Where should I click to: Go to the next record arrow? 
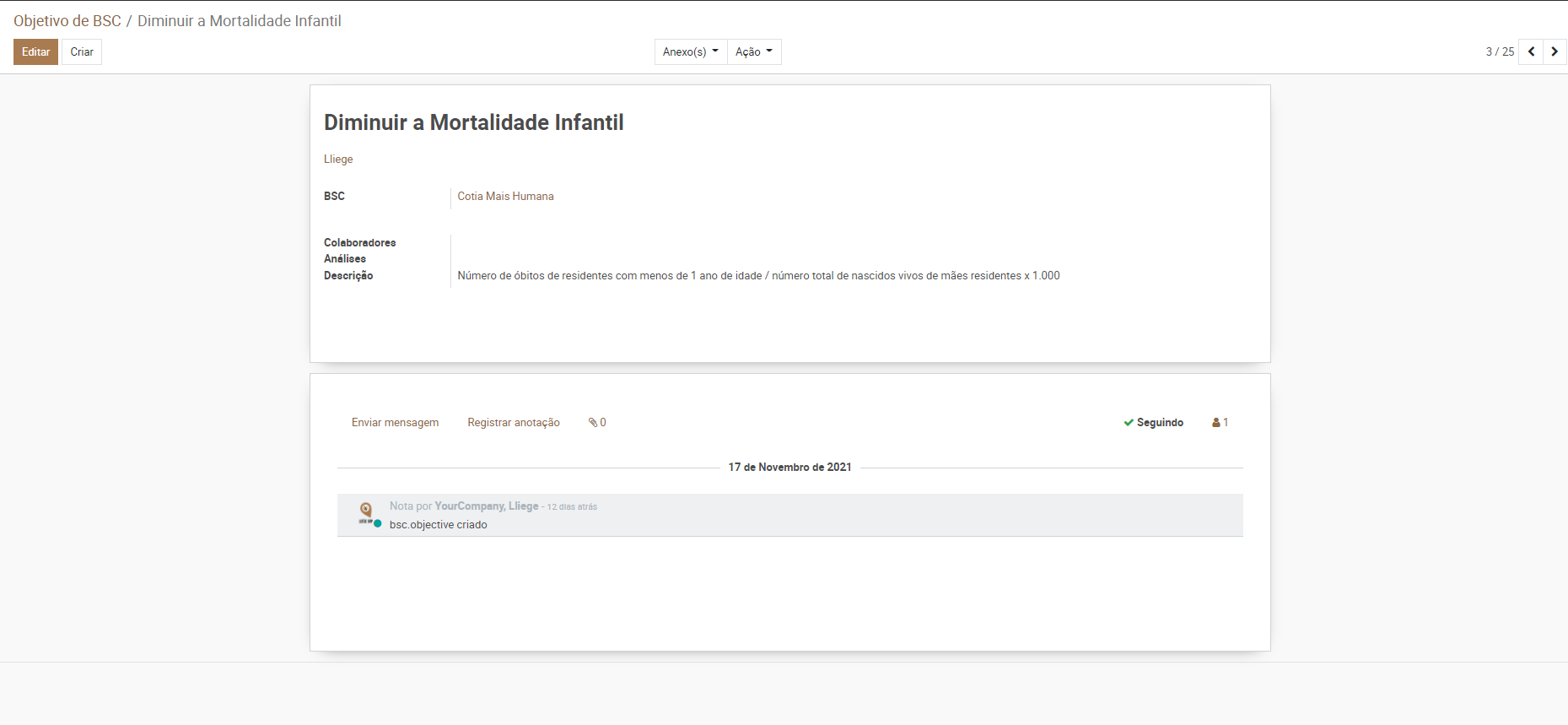[x=1555, y=51]
